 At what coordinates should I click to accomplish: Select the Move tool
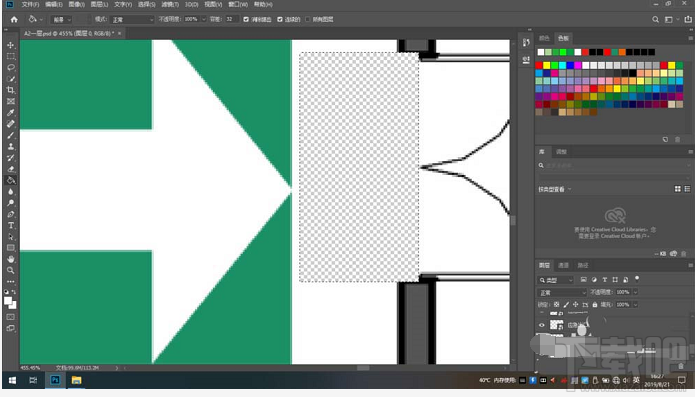point(11,45)
